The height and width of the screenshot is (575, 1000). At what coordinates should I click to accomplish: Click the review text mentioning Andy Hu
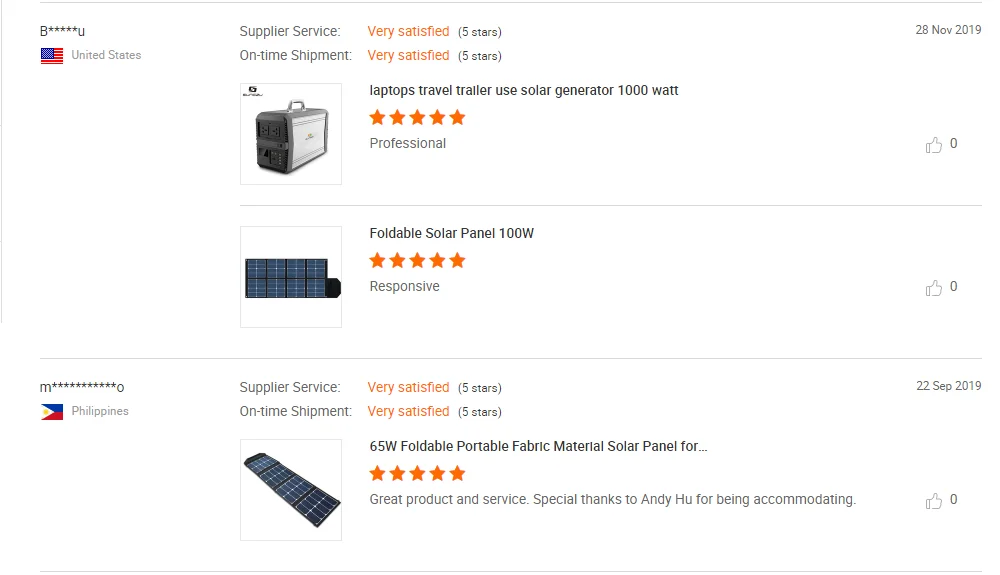click(612, 500)
